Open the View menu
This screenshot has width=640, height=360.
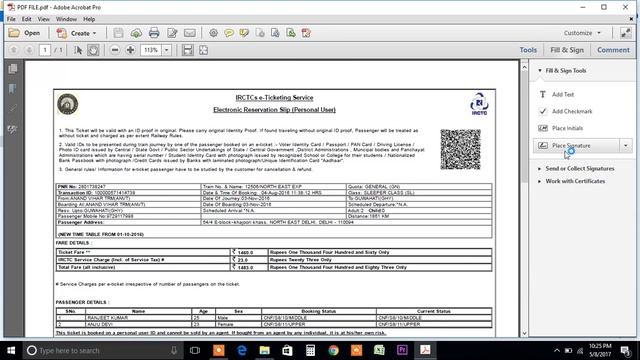click(44, 19)
